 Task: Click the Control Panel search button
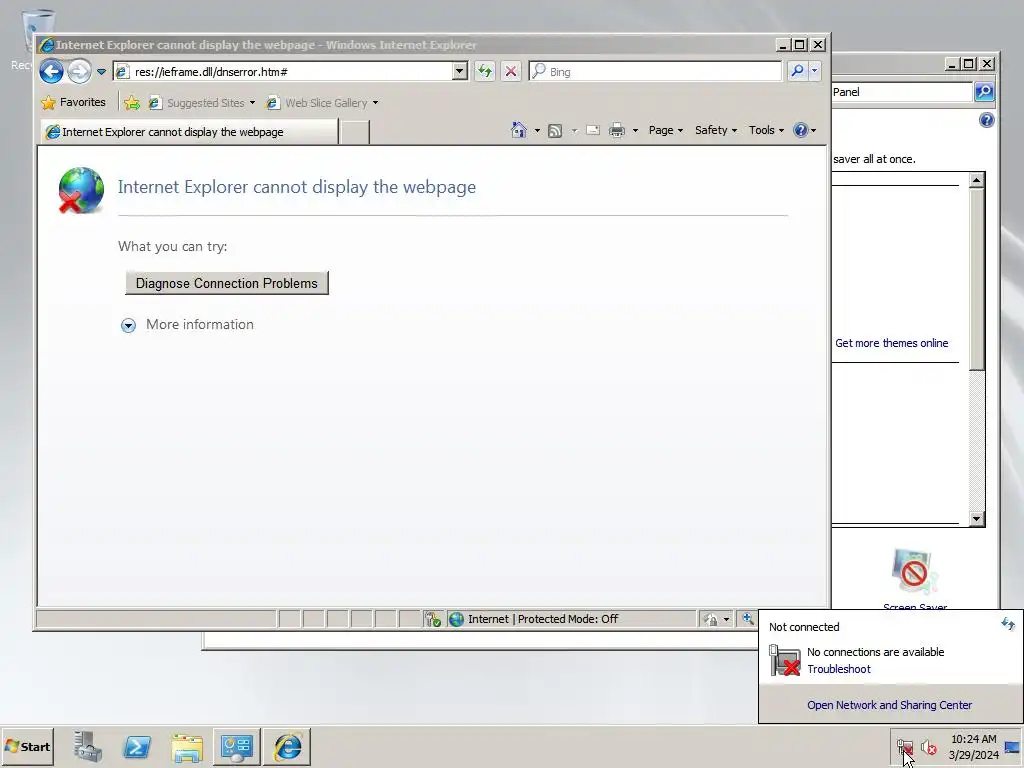point(984,92)
